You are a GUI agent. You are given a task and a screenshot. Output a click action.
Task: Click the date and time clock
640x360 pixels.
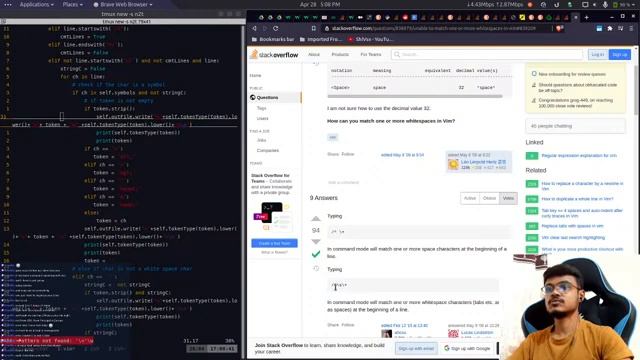click(320, 4)
